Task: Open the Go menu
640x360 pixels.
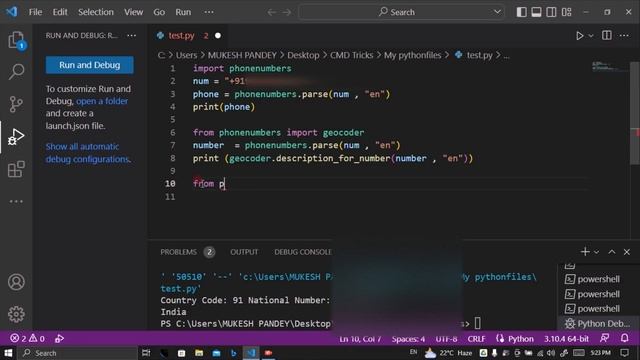Action: (159, 12)
